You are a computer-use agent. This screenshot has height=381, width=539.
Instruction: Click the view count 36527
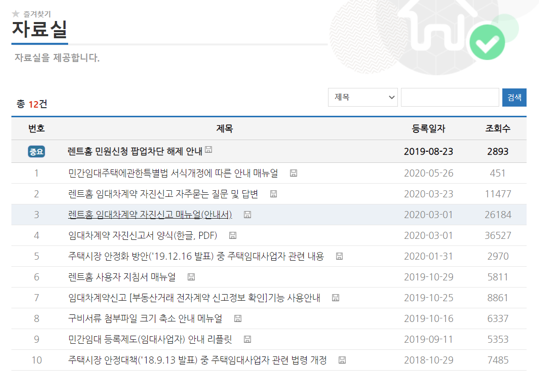coord(498,236)
